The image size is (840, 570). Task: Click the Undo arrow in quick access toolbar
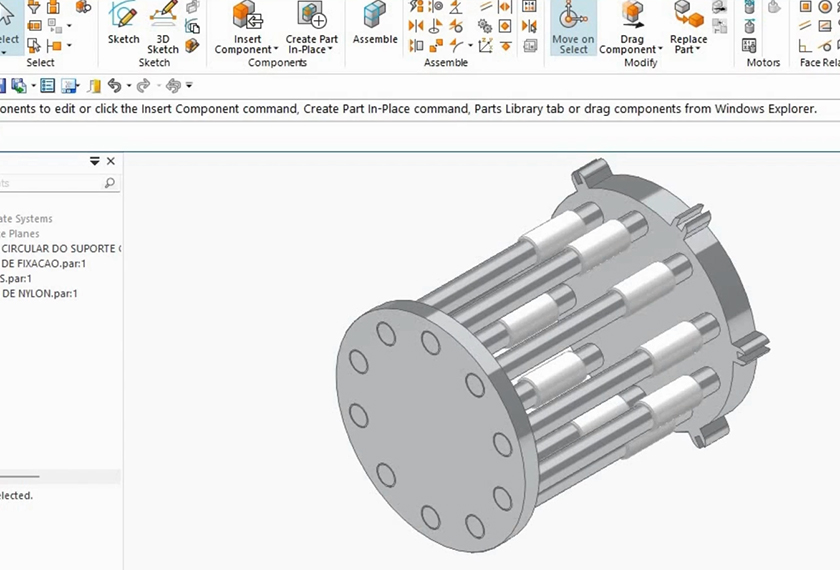[115, 86]
